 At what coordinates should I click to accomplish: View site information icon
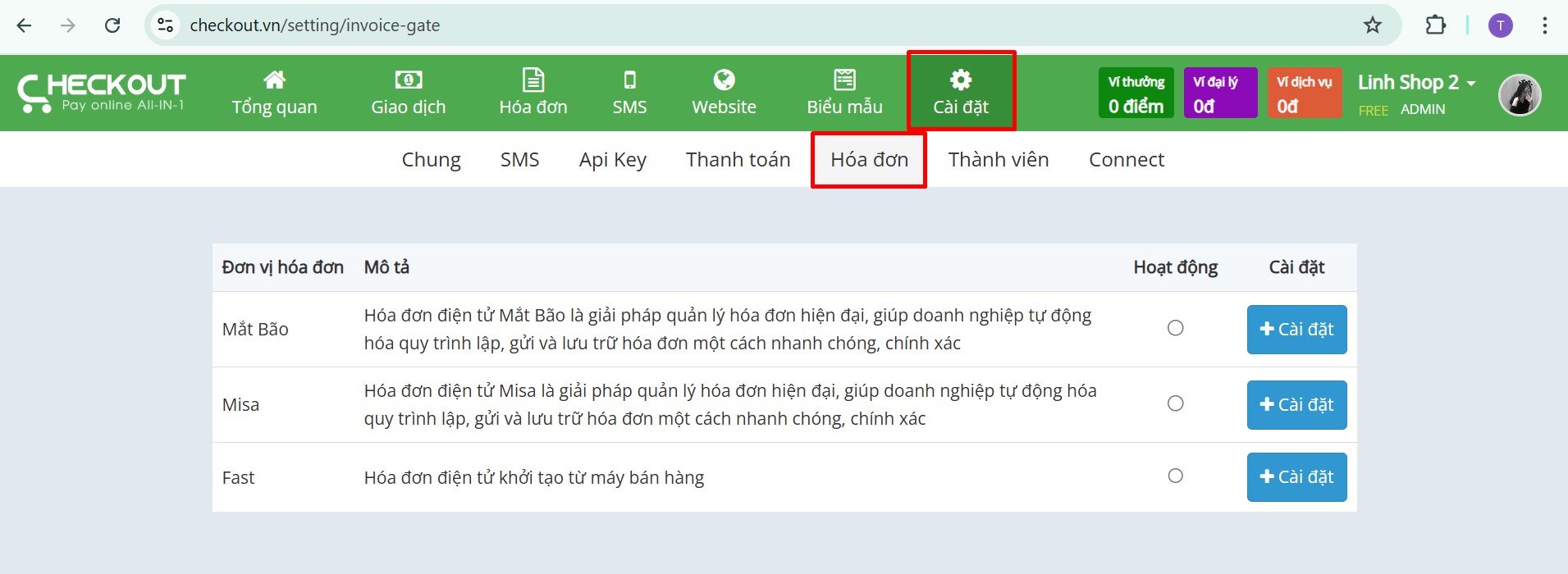coord(165,25)
